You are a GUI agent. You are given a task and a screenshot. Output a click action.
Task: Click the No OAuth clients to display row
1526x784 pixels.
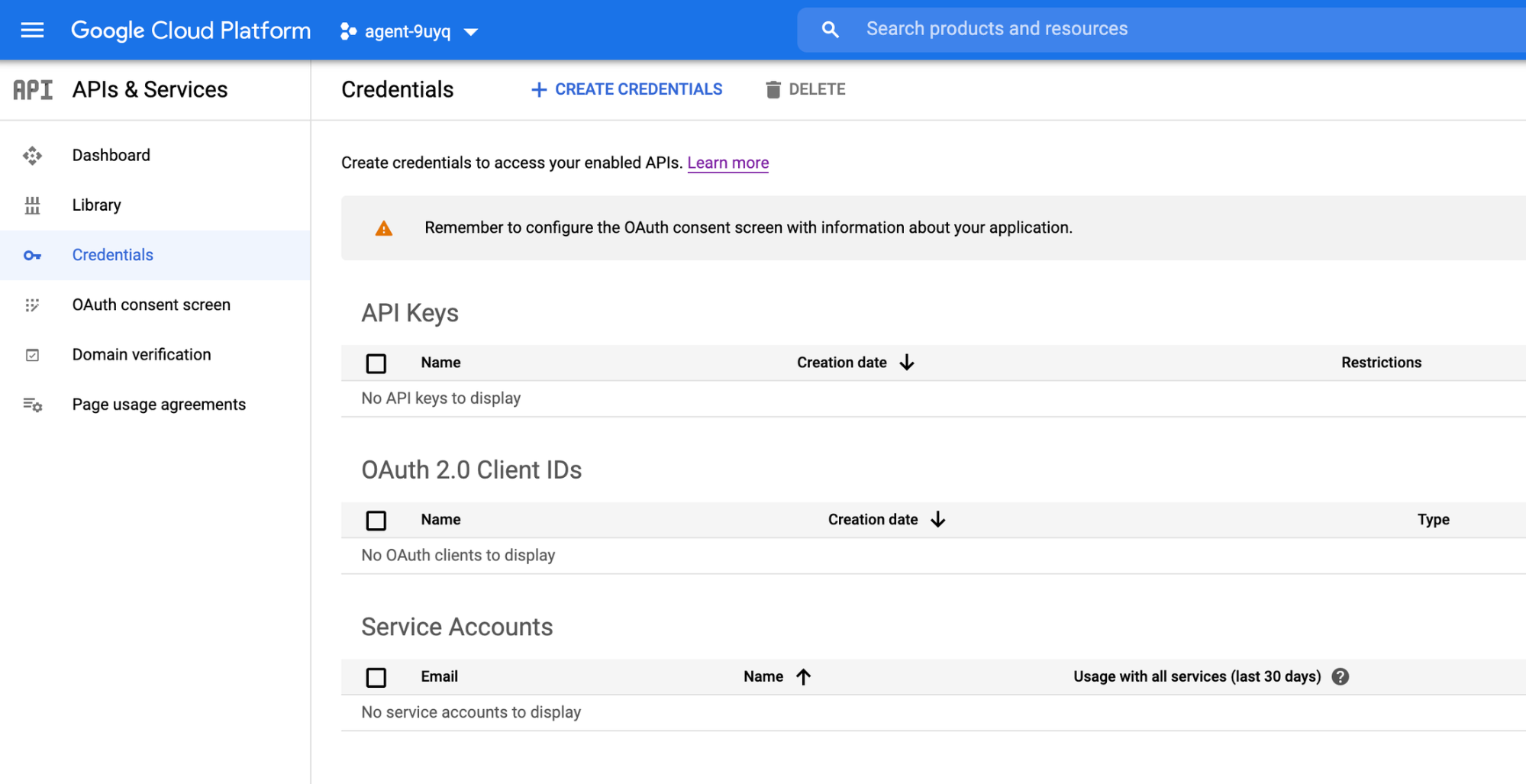click(934, 556)
